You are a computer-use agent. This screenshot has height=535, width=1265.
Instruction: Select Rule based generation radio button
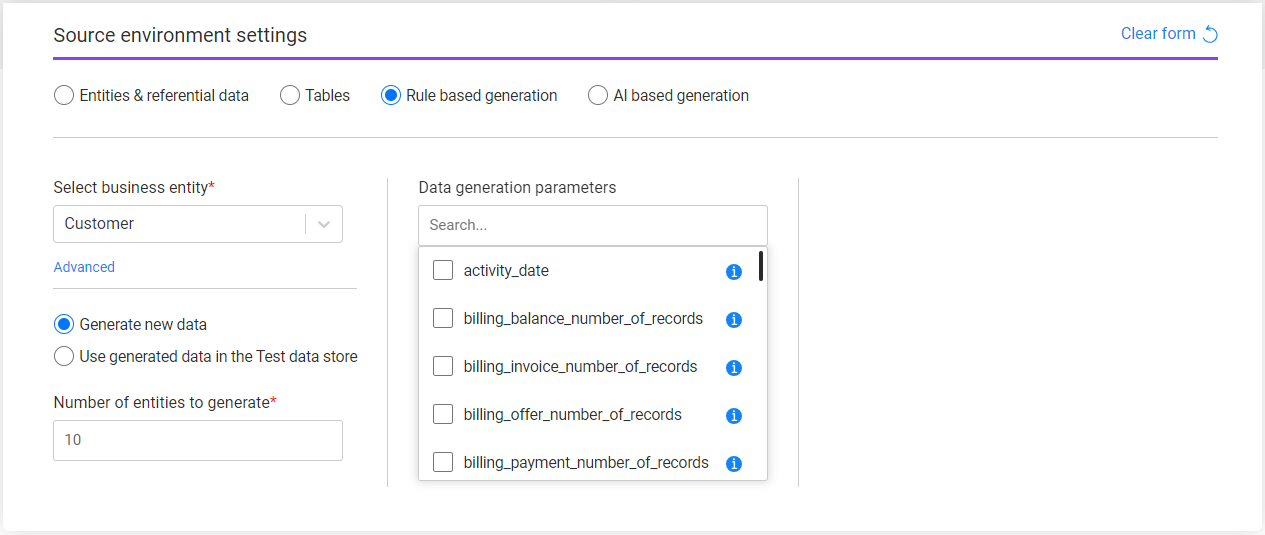tap(391, 96)
